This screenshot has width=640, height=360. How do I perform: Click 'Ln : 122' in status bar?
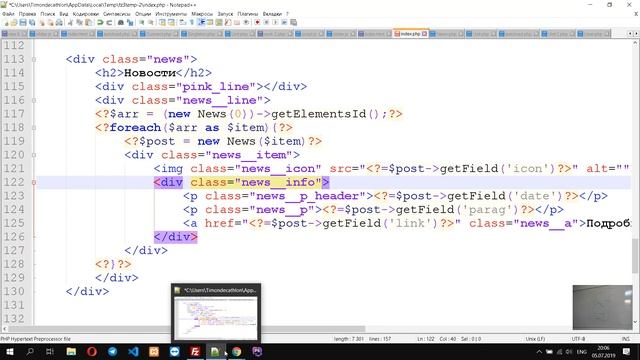coord(426,339)
